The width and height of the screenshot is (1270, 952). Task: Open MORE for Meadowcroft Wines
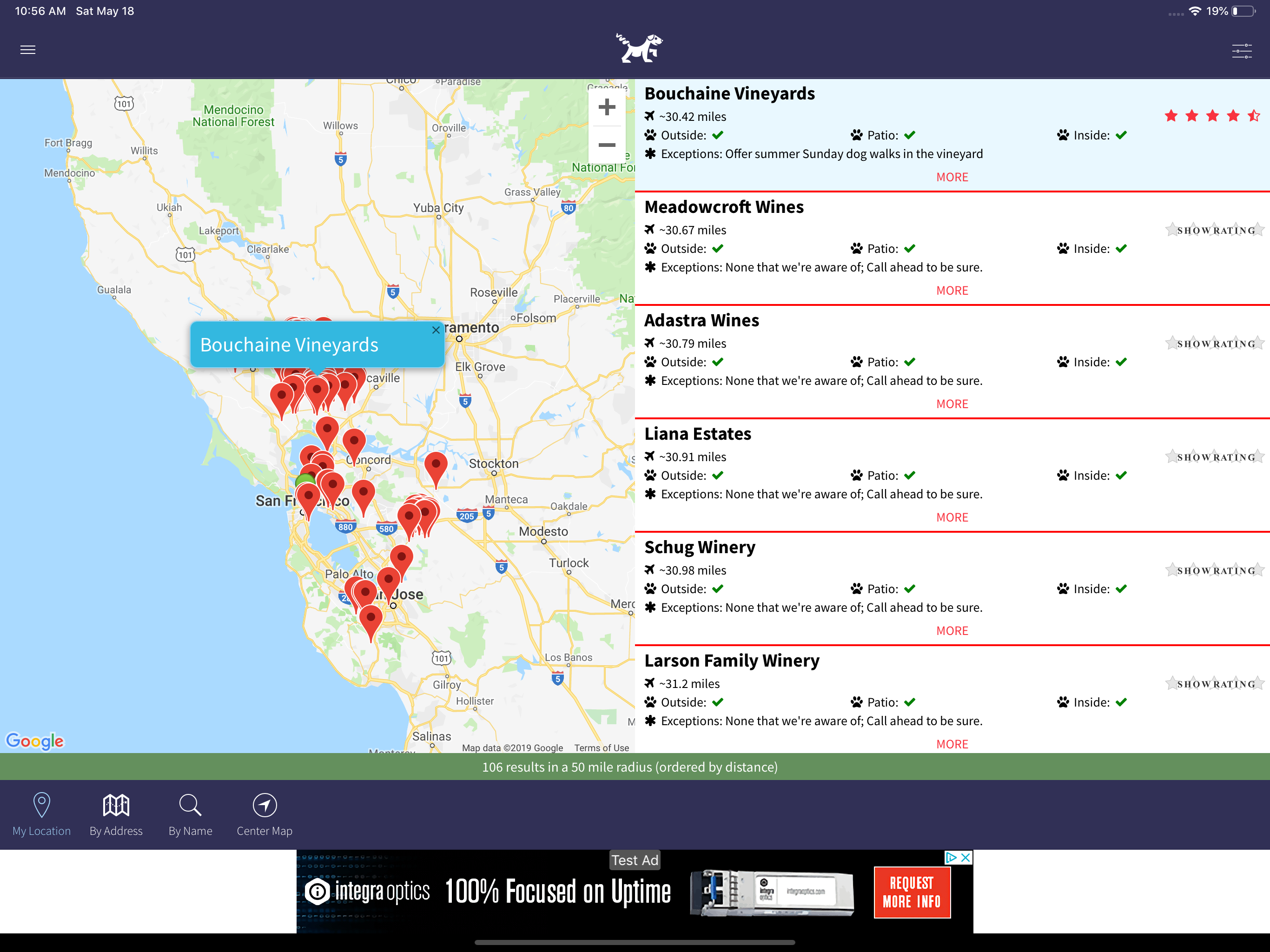(x=952, y=291)
